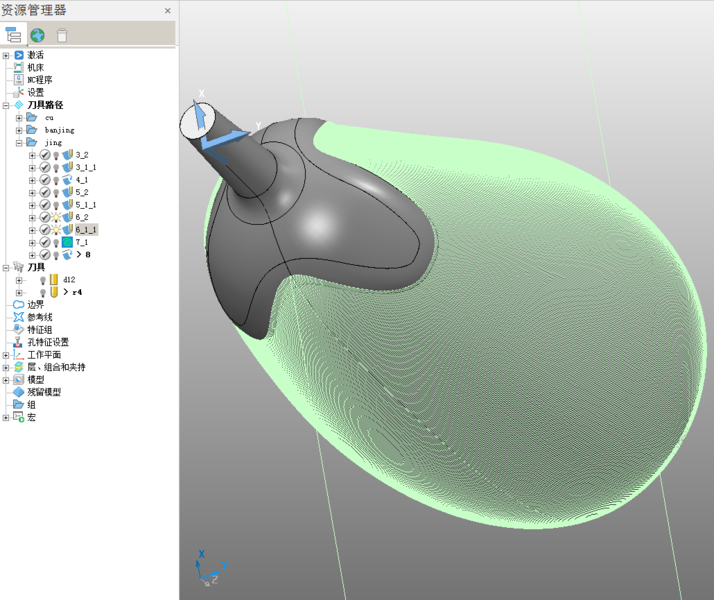Select the 边界 boundary cloud icon
This screenshot has height=600, width=714.
pyautogui.click(x=19, y=305)
